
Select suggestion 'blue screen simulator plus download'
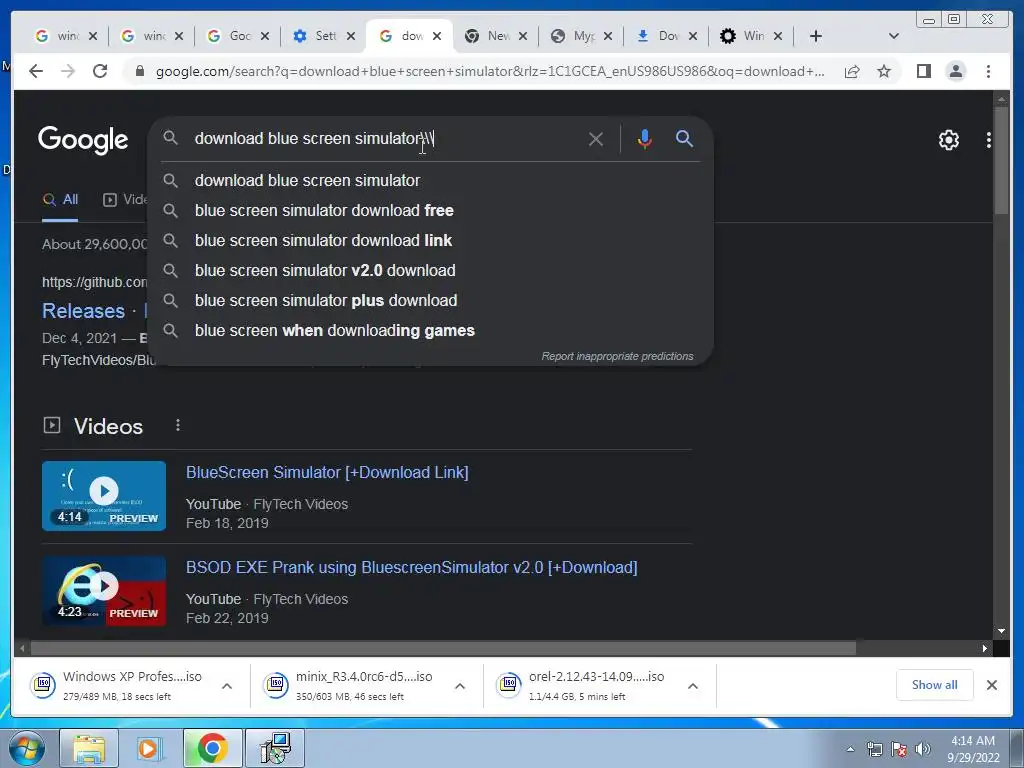tap(431, 300)
